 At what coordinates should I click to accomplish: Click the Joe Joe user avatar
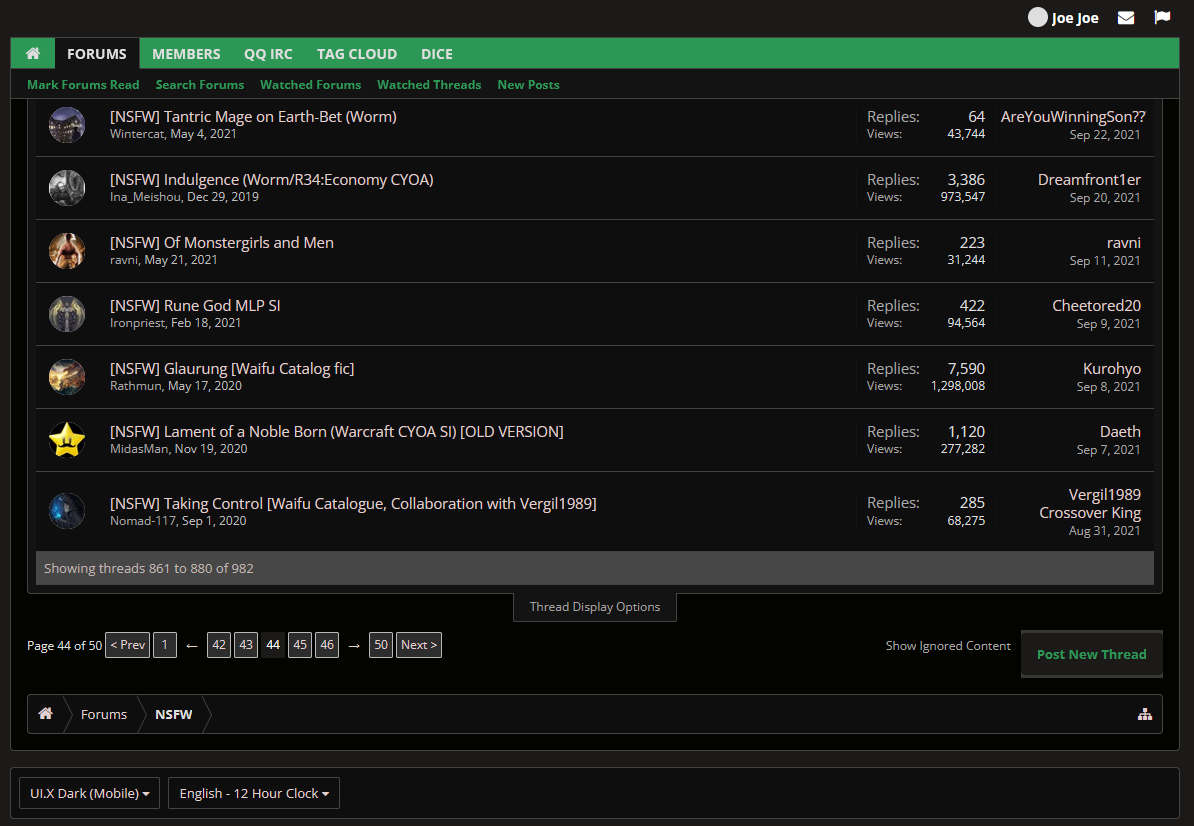(x=1038, y=18)
